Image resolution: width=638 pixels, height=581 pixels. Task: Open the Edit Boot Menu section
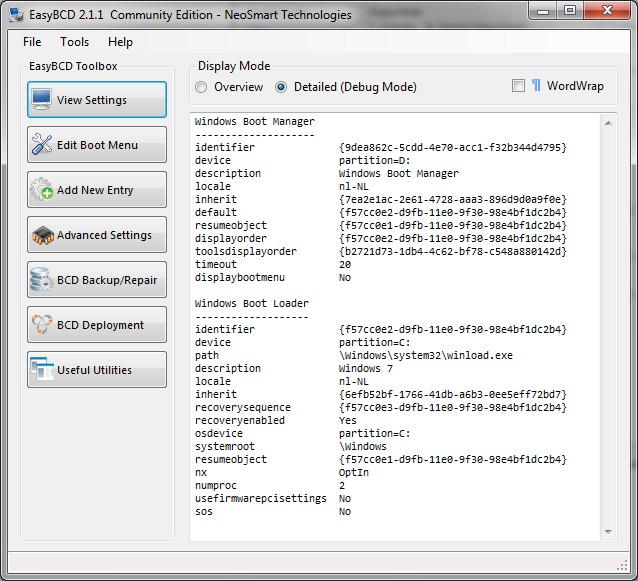pyautogui.click(x=97, y=144)
